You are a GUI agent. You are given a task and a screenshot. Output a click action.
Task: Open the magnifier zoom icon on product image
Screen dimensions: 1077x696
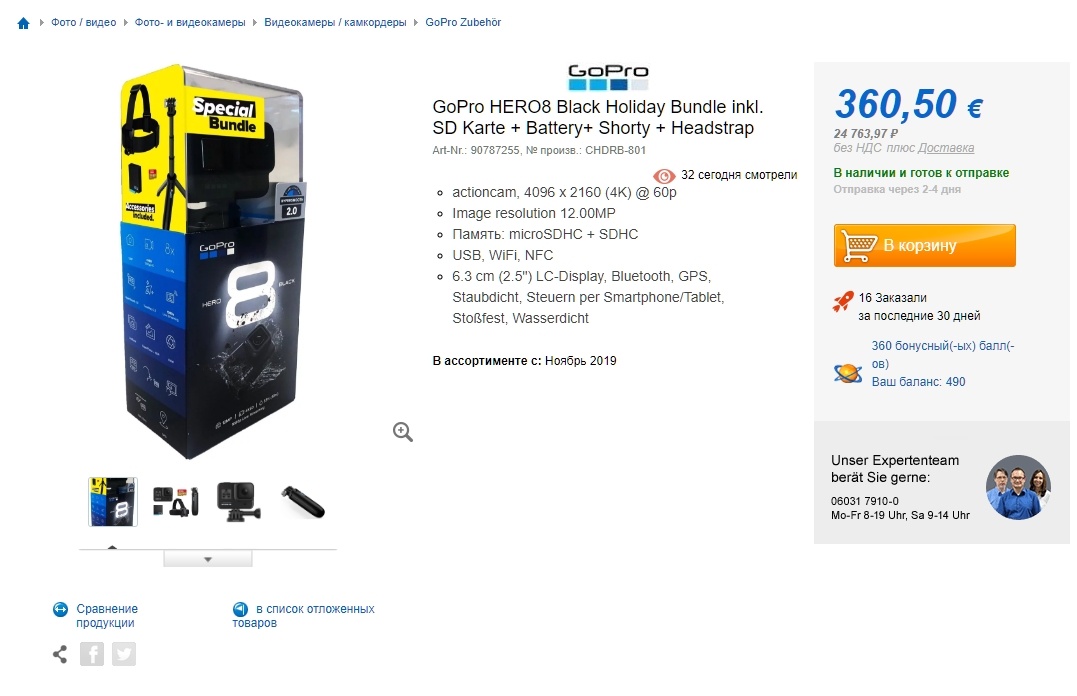click(403, 431)
